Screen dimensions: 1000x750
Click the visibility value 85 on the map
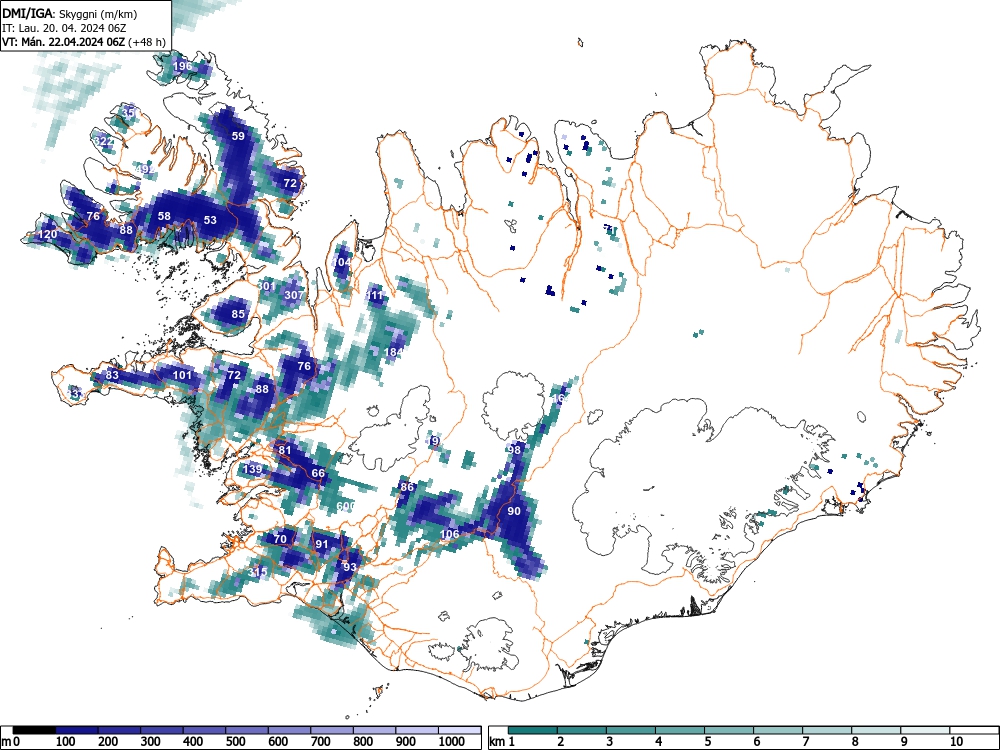(x=238, y=314)
